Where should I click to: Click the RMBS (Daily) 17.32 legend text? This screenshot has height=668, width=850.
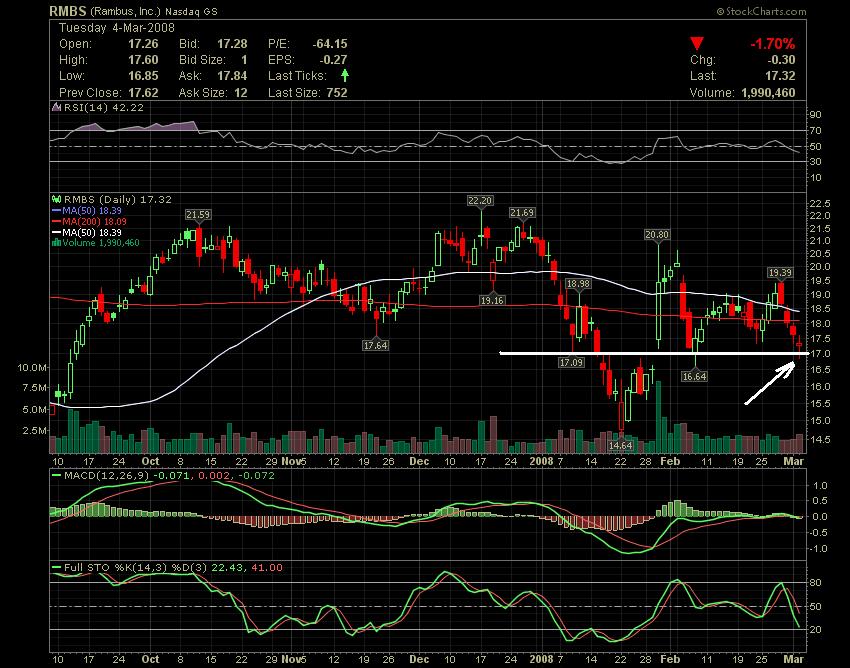pos(118,199)
